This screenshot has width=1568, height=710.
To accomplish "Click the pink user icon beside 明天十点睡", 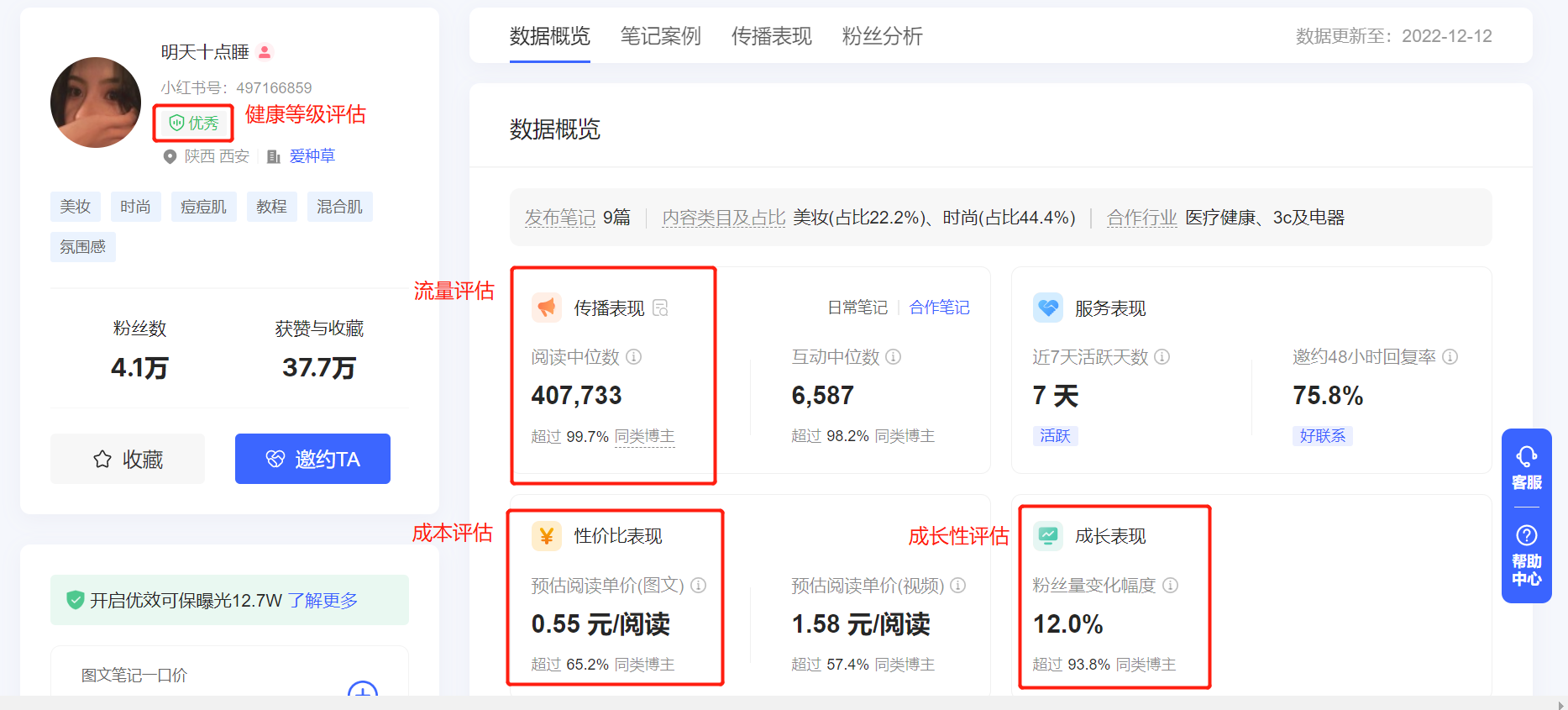I will click(265, 52).
